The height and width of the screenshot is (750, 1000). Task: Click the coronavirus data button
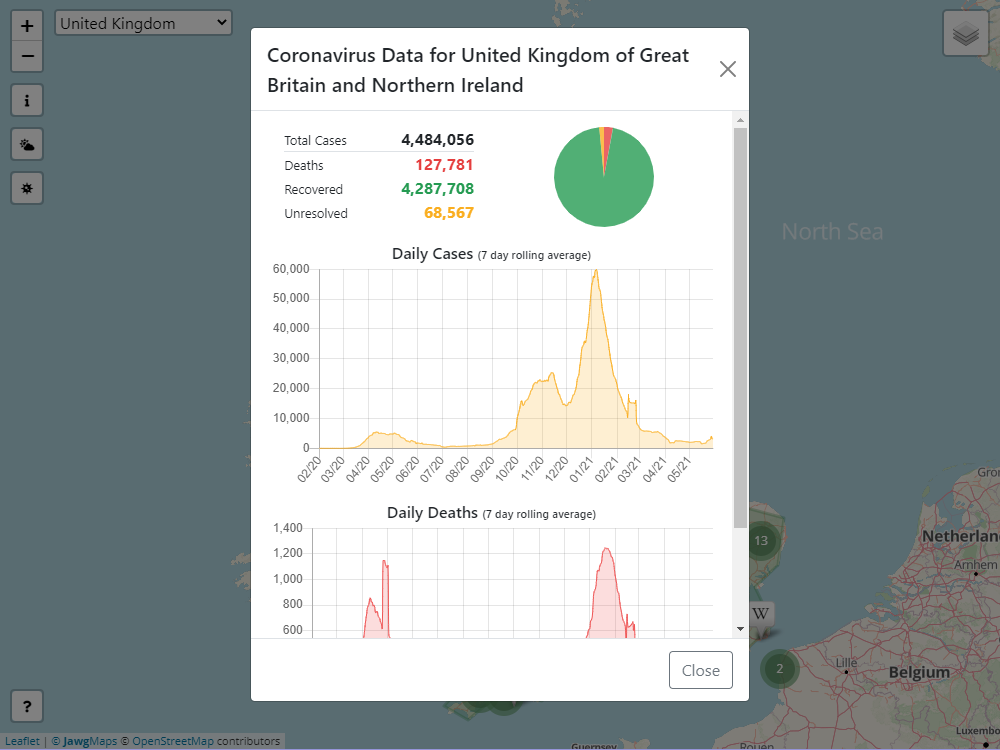[x=27, y=188]
